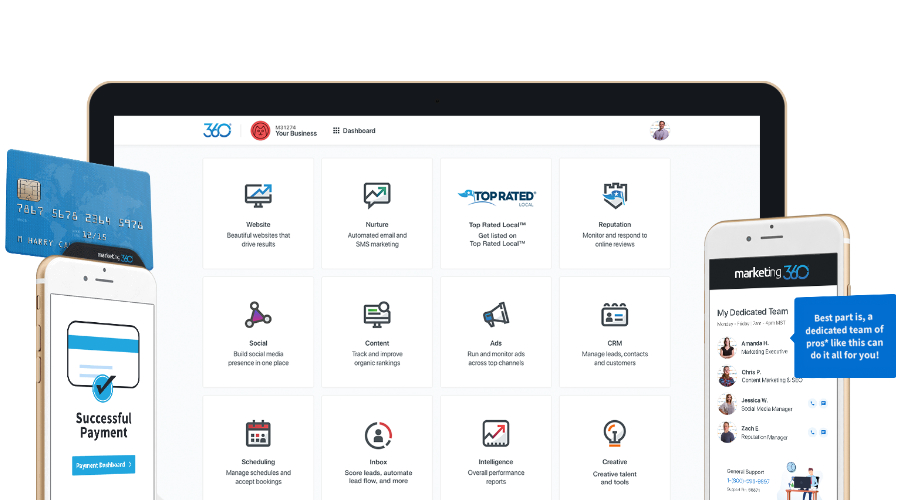
Task: Click the phone call icon for Zach E.
Action: (812, 432)
